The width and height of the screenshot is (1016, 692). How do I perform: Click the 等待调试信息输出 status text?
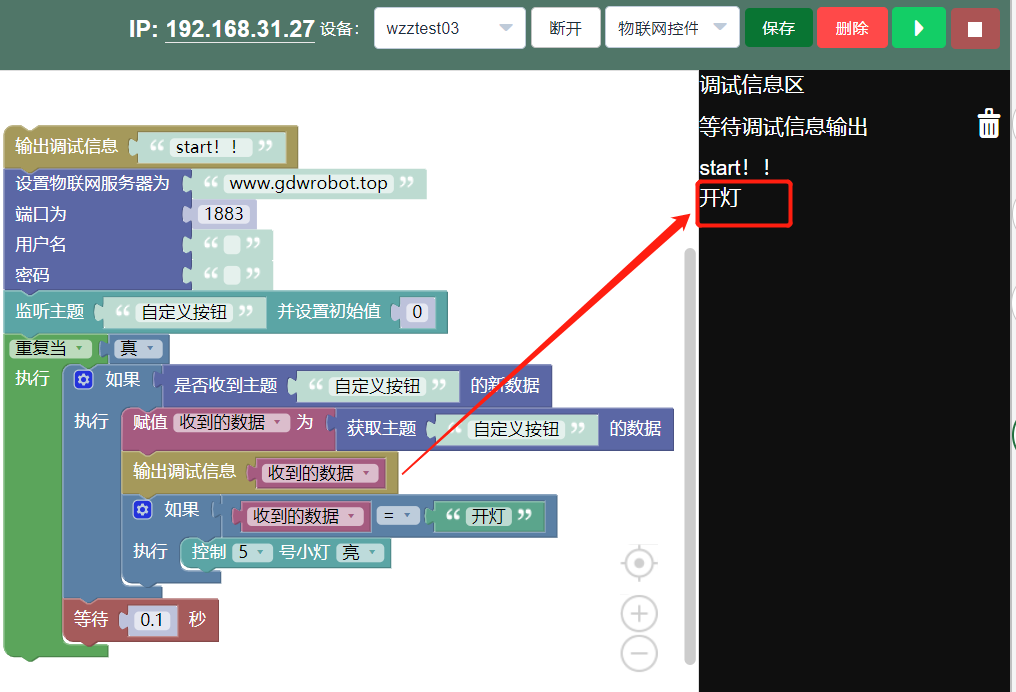click(783, 126)
